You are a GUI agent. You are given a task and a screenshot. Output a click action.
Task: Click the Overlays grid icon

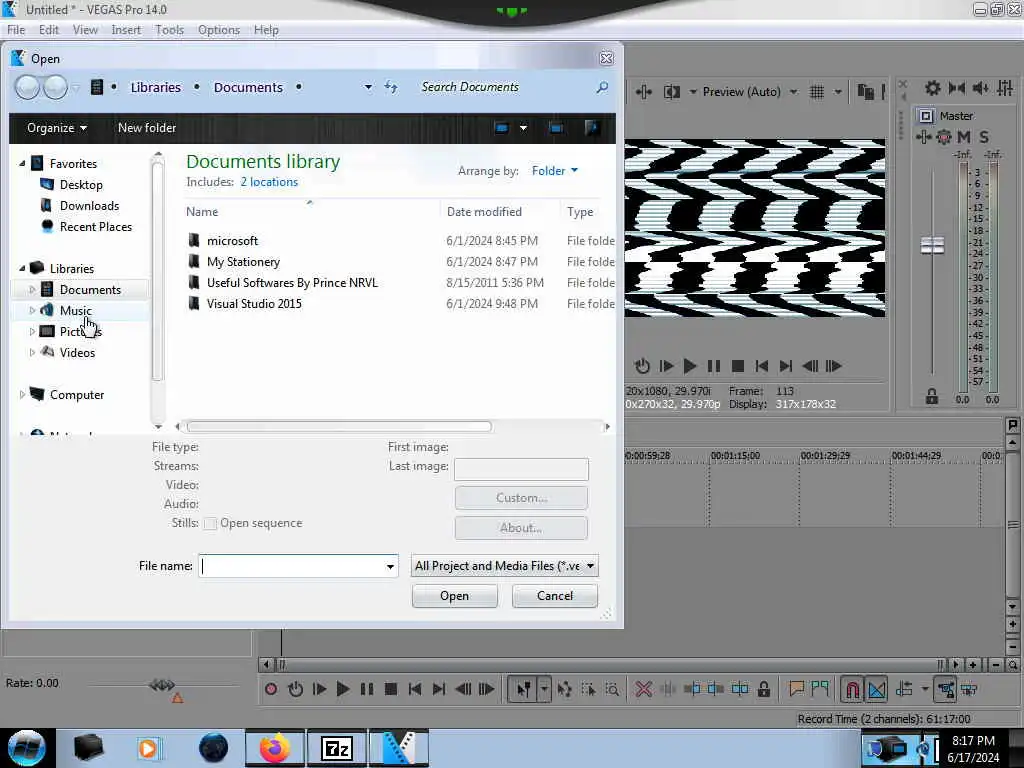point(817,92)
